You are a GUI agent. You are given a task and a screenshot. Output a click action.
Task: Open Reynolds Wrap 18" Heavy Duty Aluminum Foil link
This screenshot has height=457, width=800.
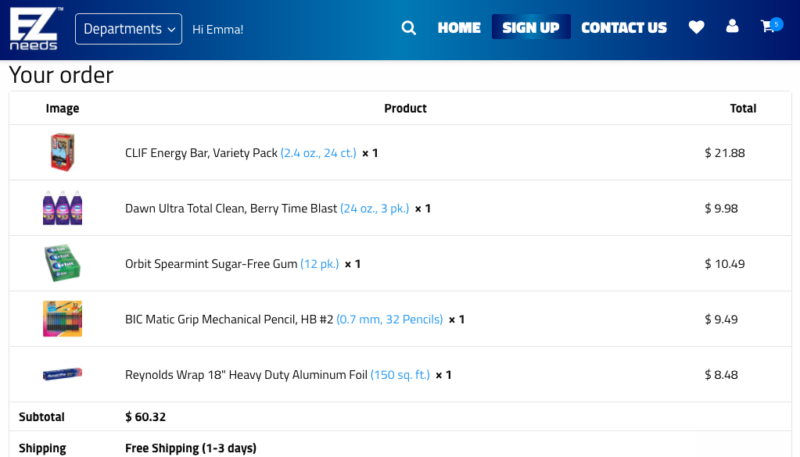[x=246, y=375]
